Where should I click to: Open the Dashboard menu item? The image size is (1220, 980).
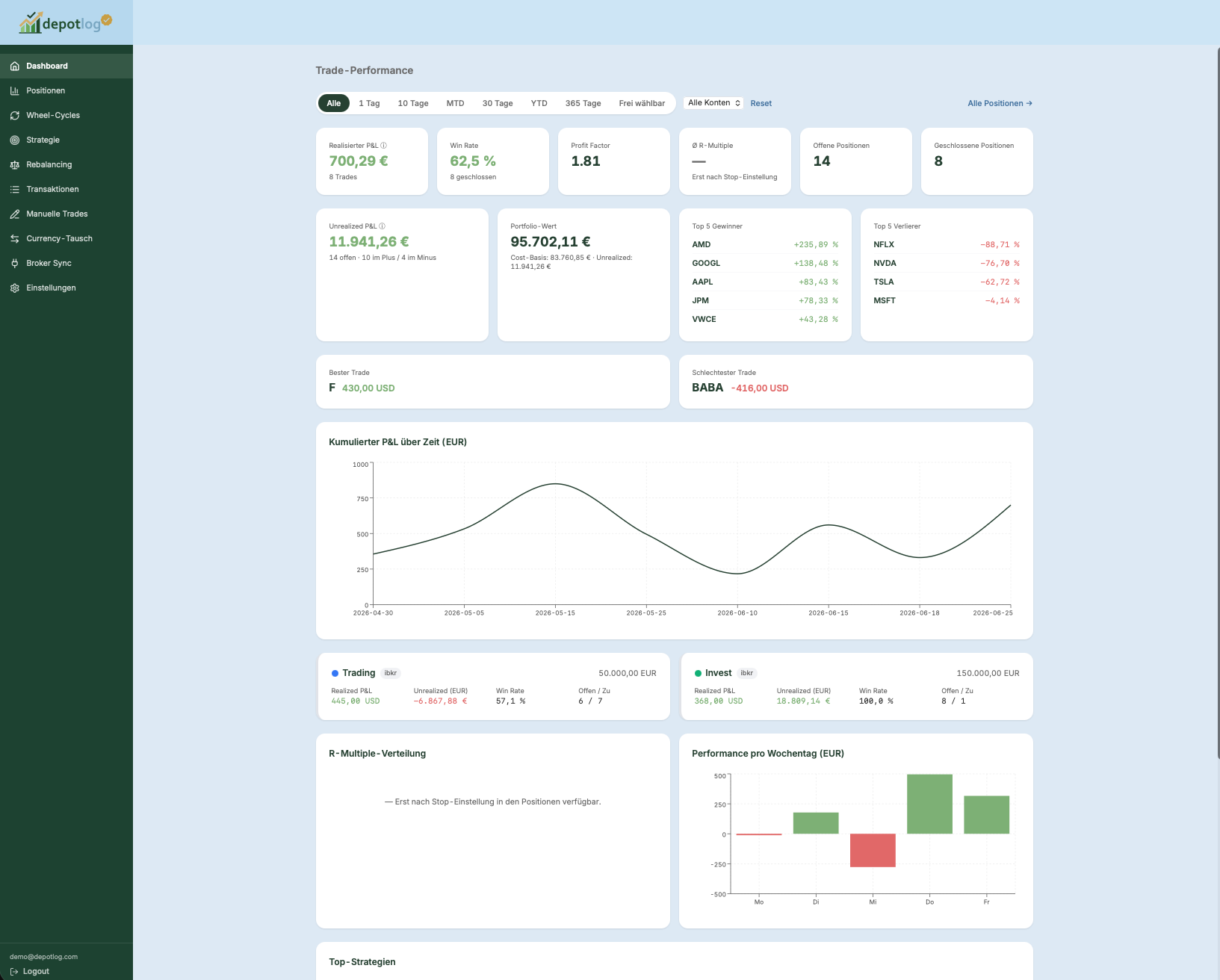[x=66, y=66]
